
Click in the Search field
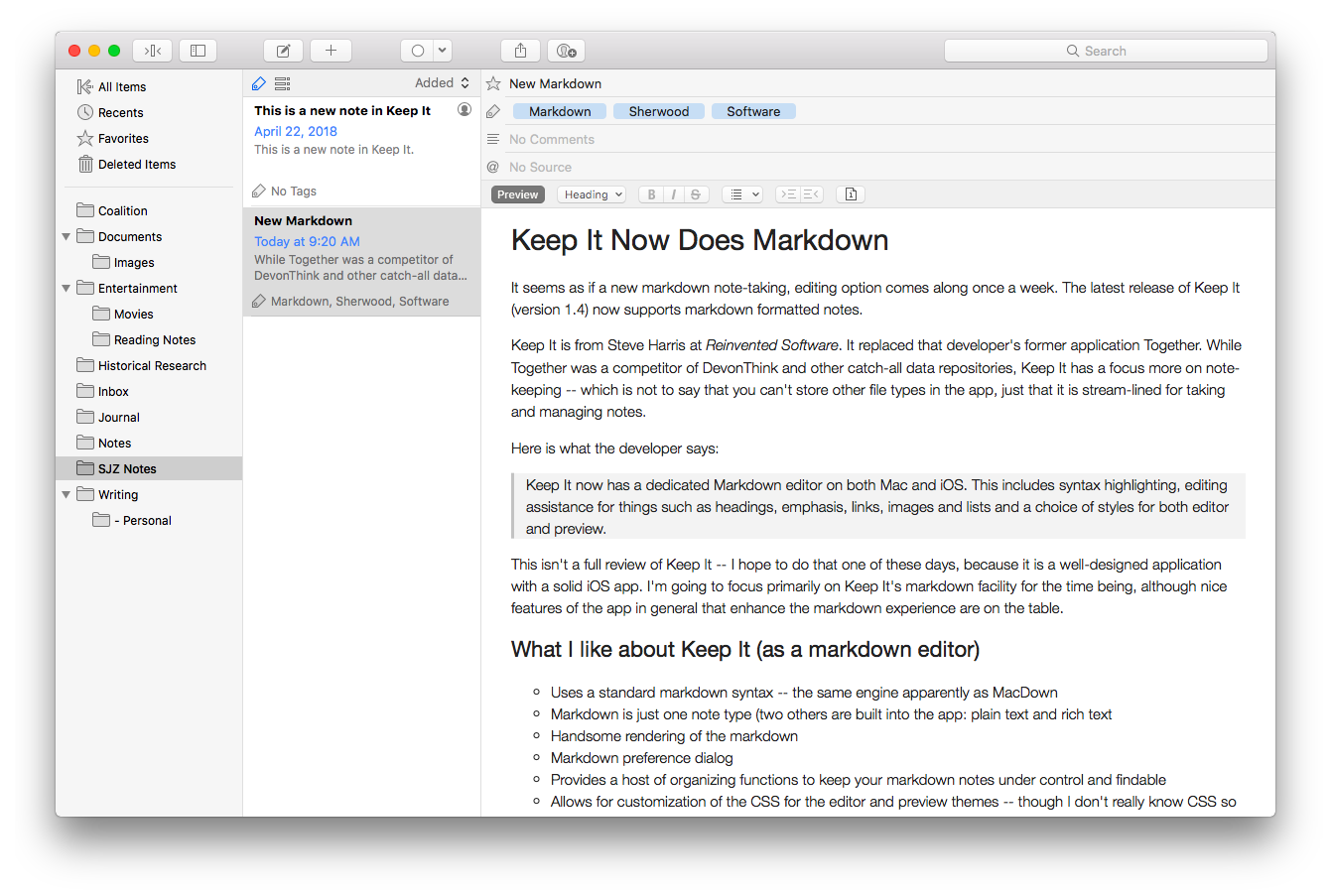pos(1106,51)
